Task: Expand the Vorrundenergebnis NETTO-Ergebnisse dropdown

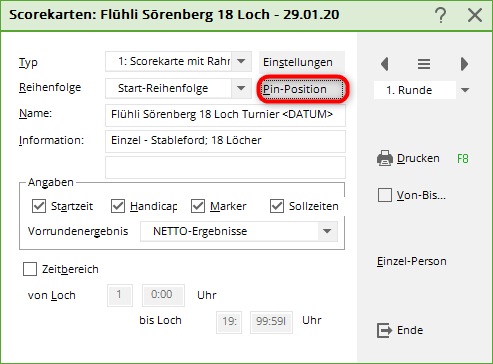Action: tap(327, 231)
